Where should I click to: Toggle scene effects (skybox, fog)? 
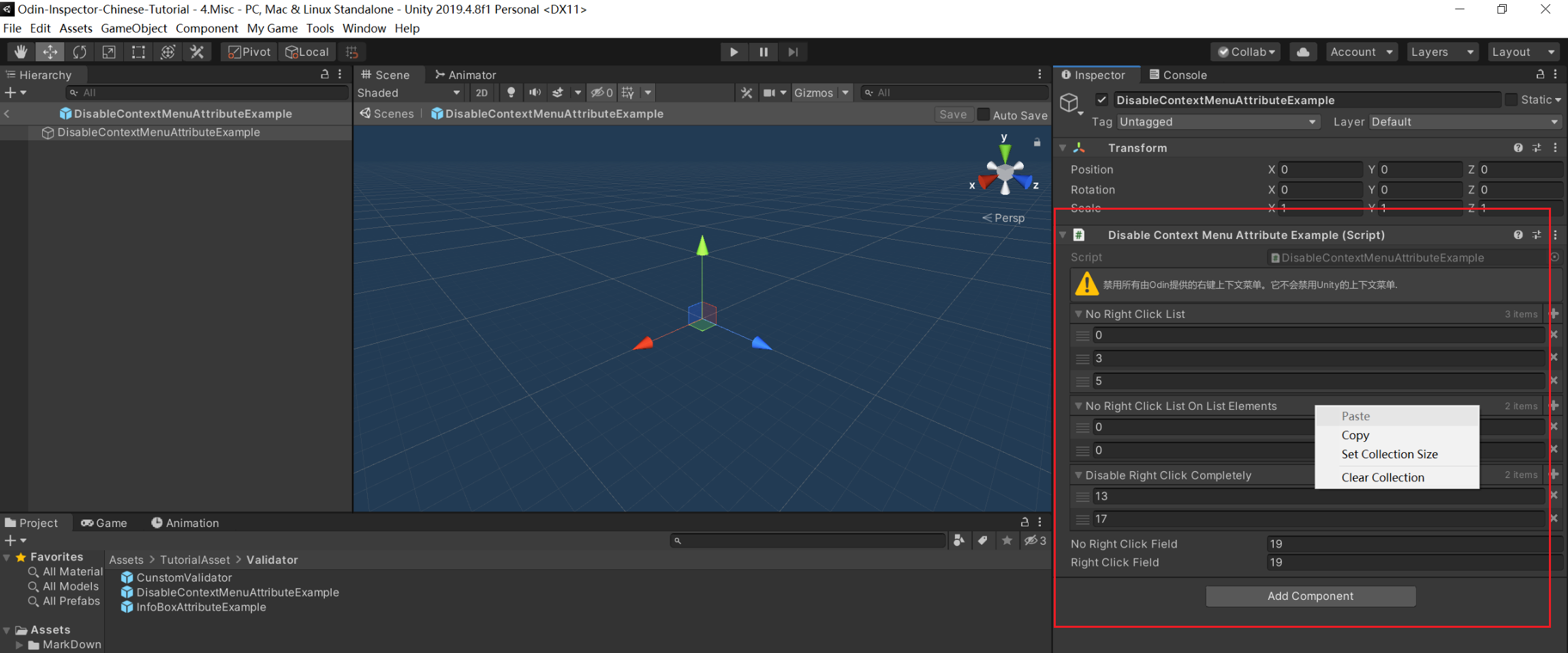tap(558, 93)
